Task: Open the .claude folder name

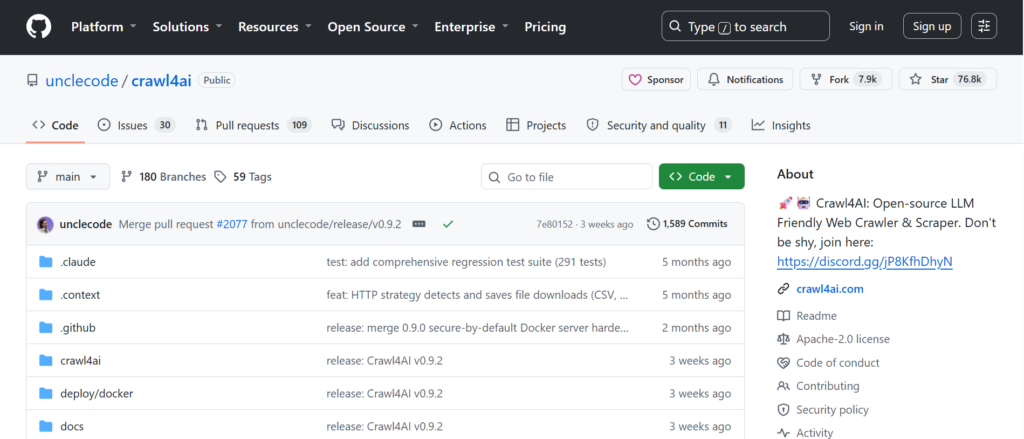Action: click(78, 262)
